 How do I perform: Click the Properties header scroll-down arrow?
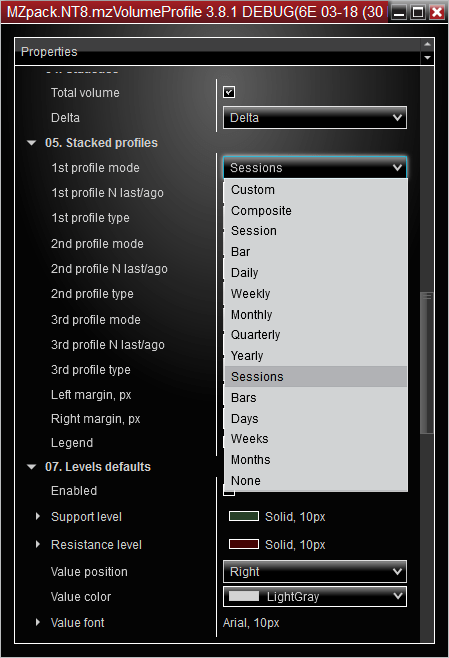pyautogui.click(x=427, y=58)
